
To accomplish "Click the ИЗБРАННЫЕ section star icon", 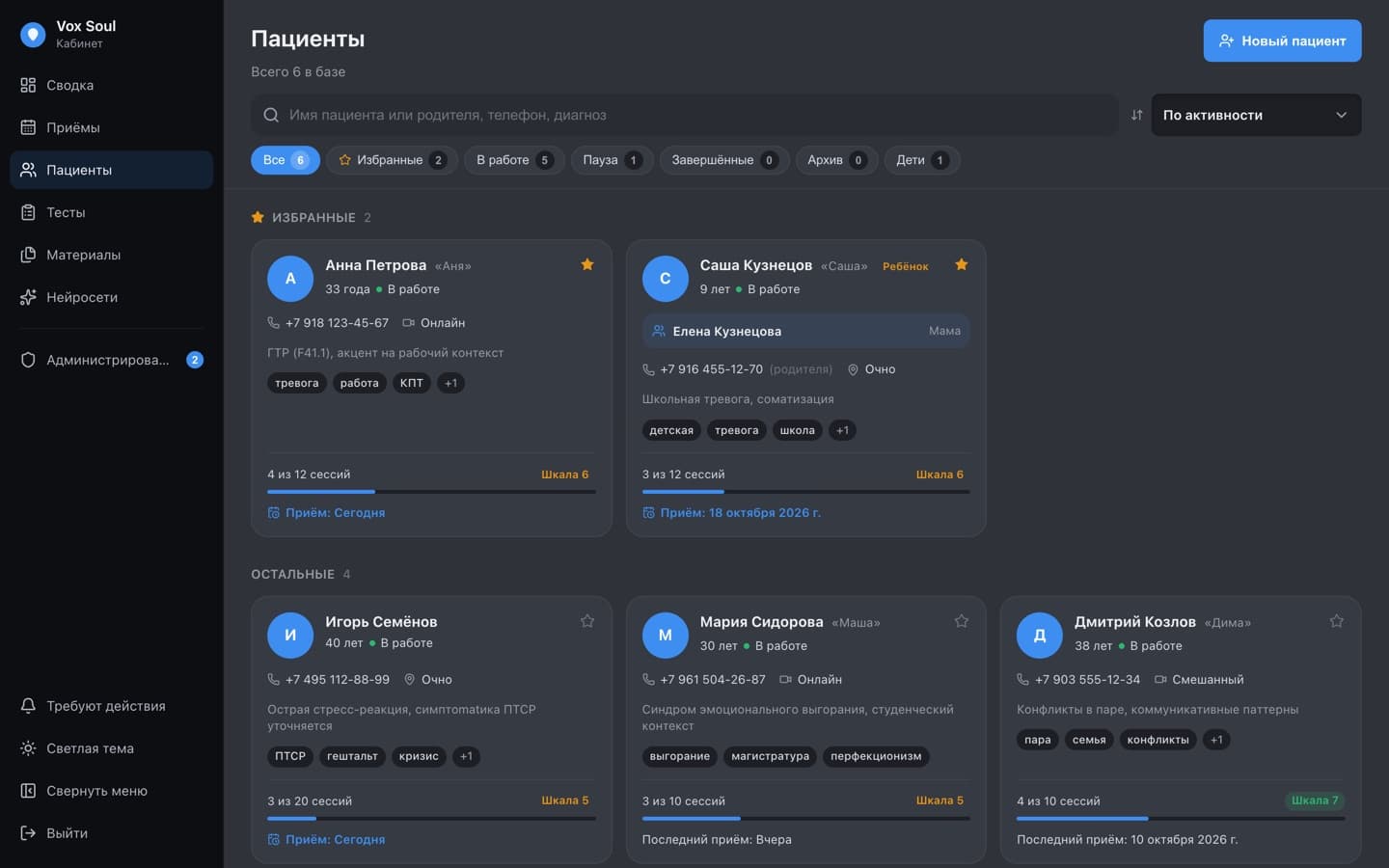I will point(258,218).
